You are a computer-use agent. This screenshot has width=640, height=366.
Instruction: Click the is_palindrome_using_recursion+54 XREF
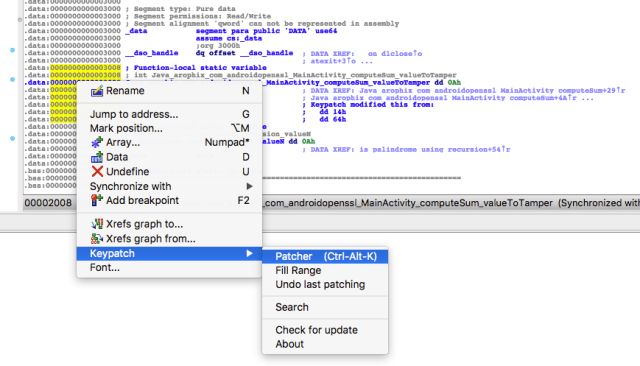(435, 150)
